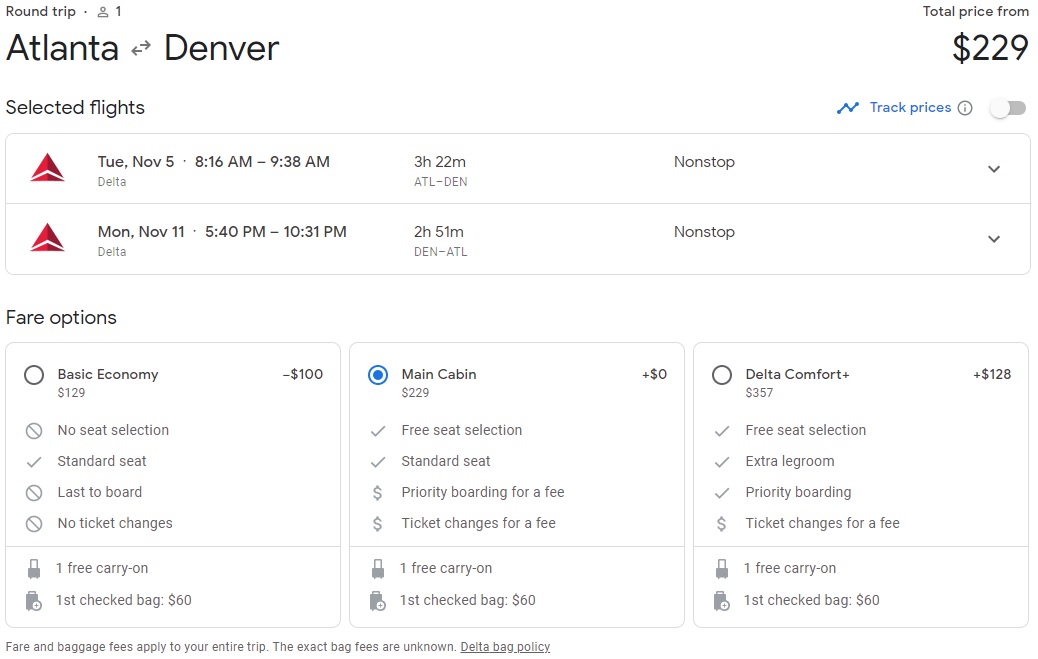This screenshot has height=659, width=1038.
Task: Click the Track prices label
Action: (x=910, y=108)
